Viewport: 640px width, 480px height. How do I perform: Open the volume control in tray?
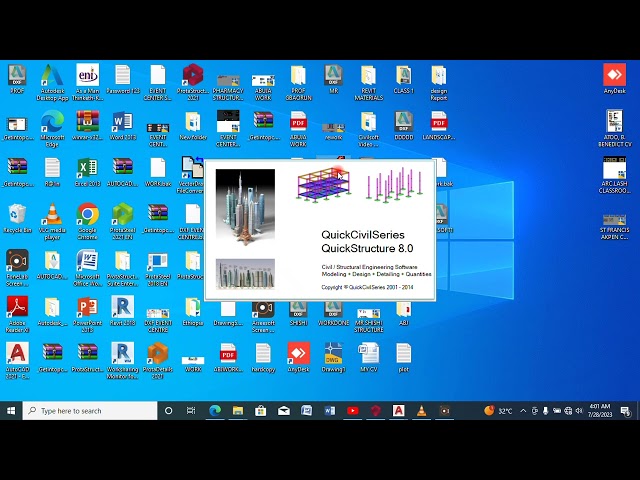pos(579,411)
